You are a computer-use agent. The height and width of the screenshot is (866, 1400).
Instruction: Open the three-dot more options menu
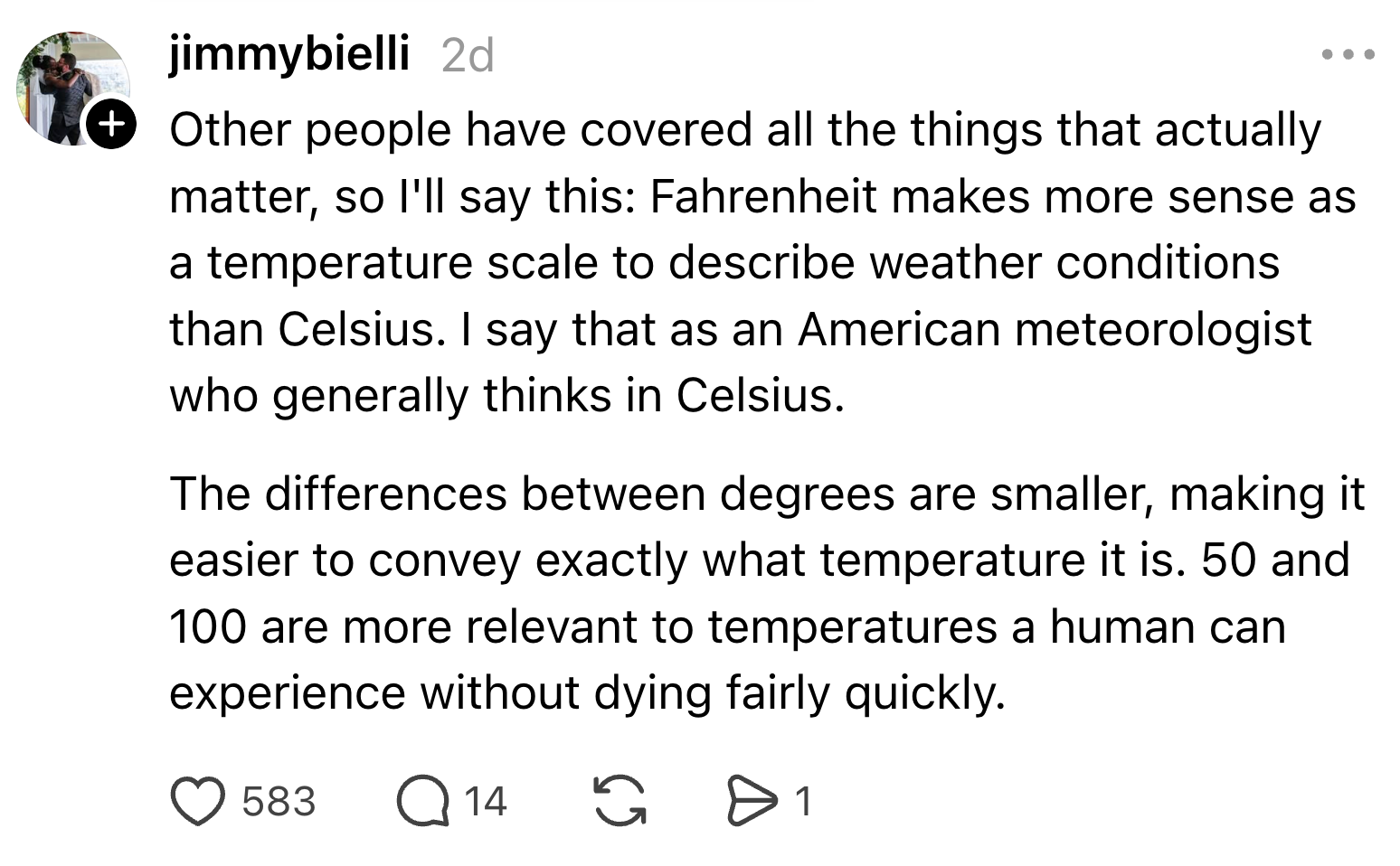(x=1348, y=55)
